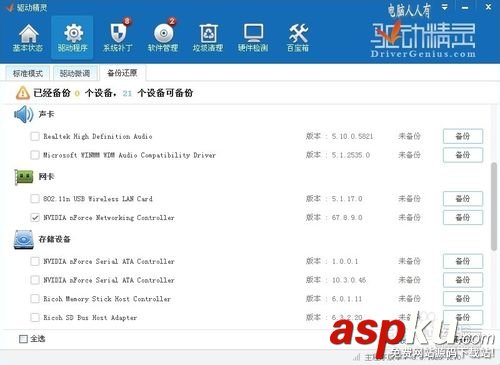This screenshot has height=365, width=500.
Task: Check Ricoh Memory Stick Host Controller checkbox
Action: pyautogui.click(x=35, y=299)
